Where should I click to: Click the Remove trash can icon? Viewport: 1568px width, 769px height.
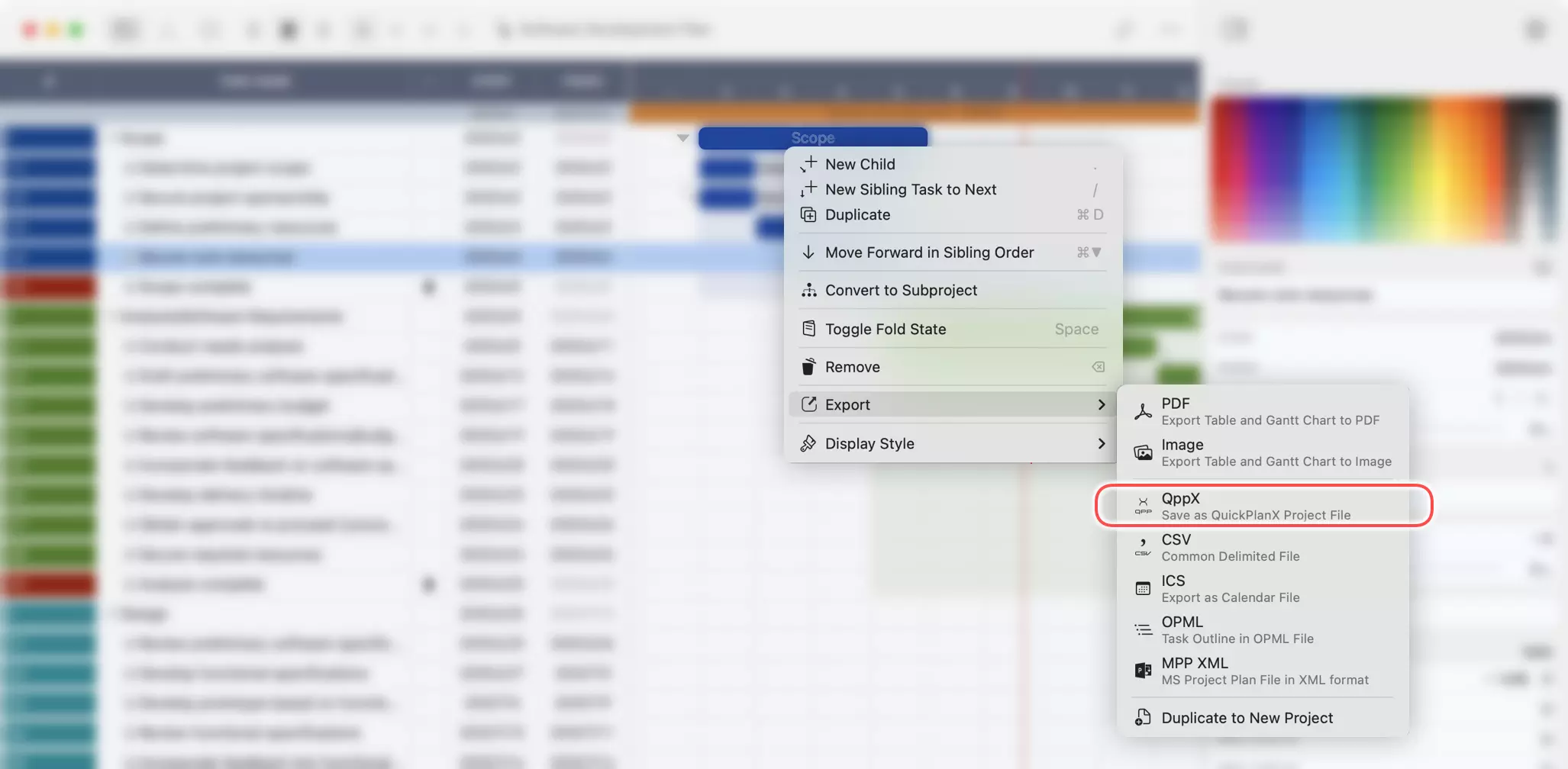click(x=808, y=367)
